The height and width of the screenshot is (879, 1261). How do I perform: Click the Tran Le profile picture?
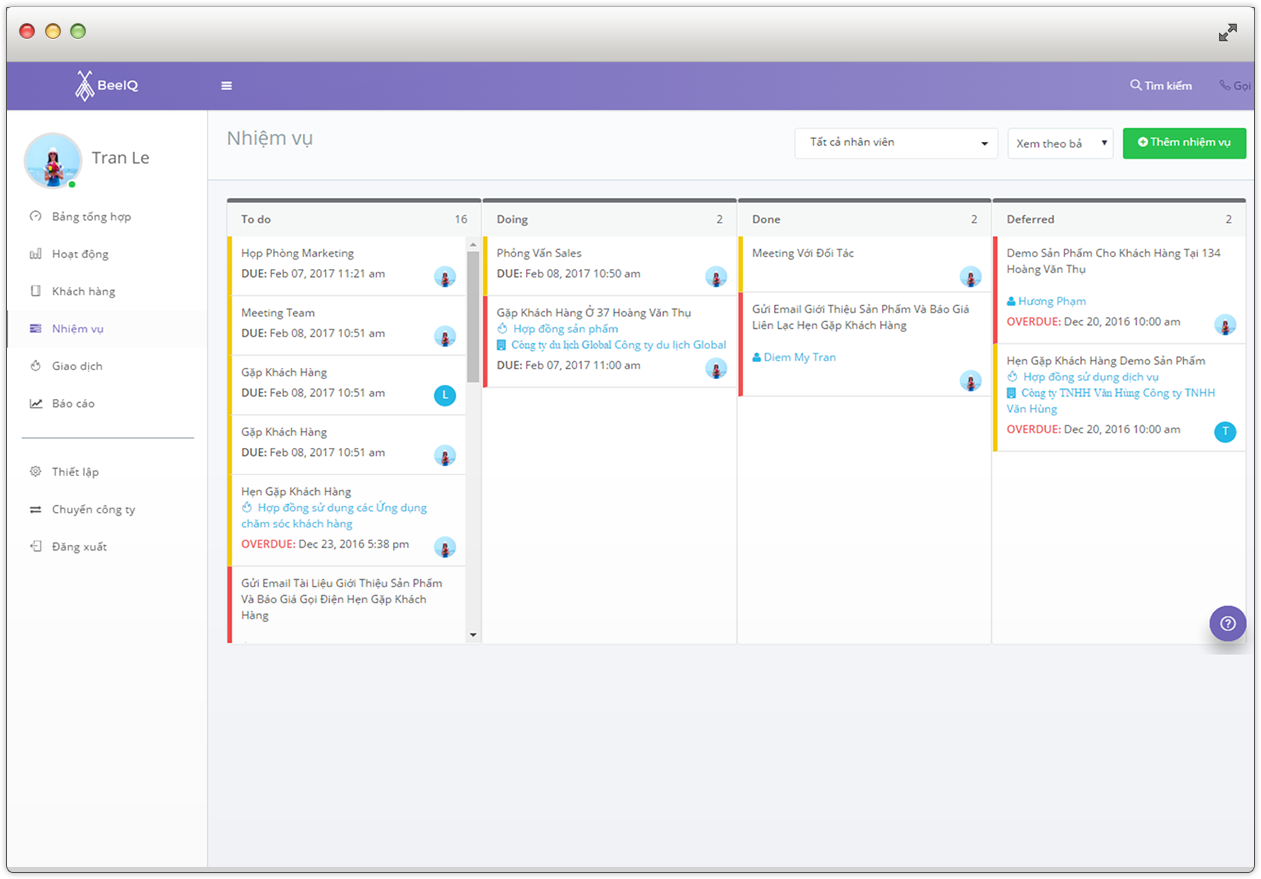coord(52,160)
